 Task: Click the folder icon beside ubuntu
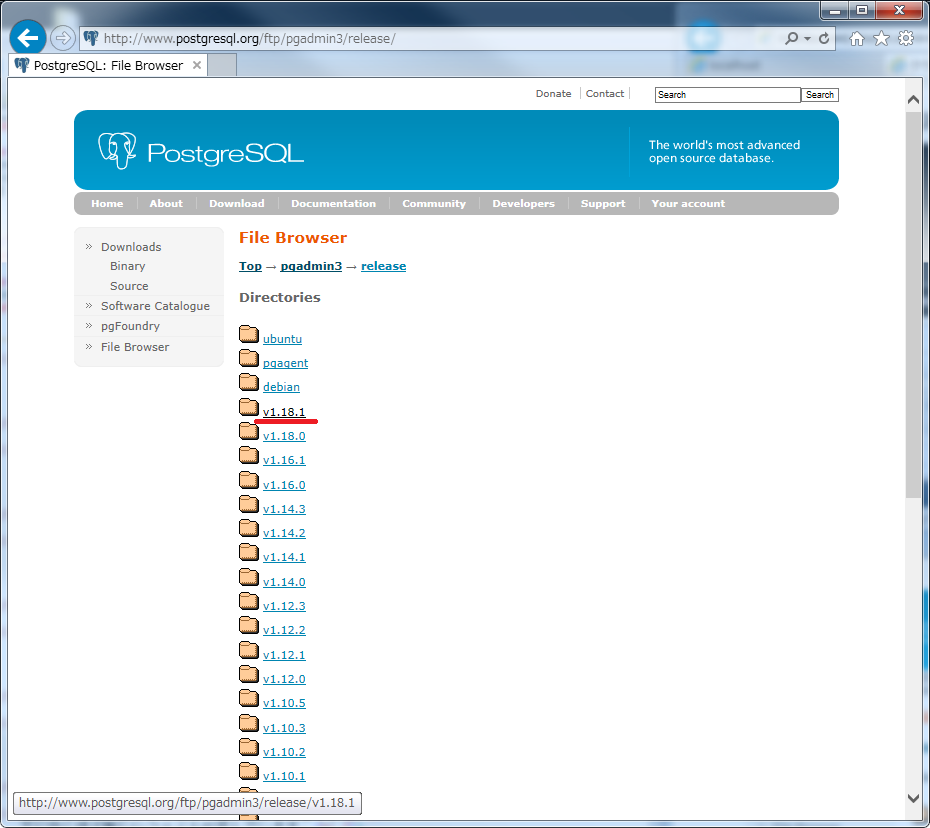(249, 334)
